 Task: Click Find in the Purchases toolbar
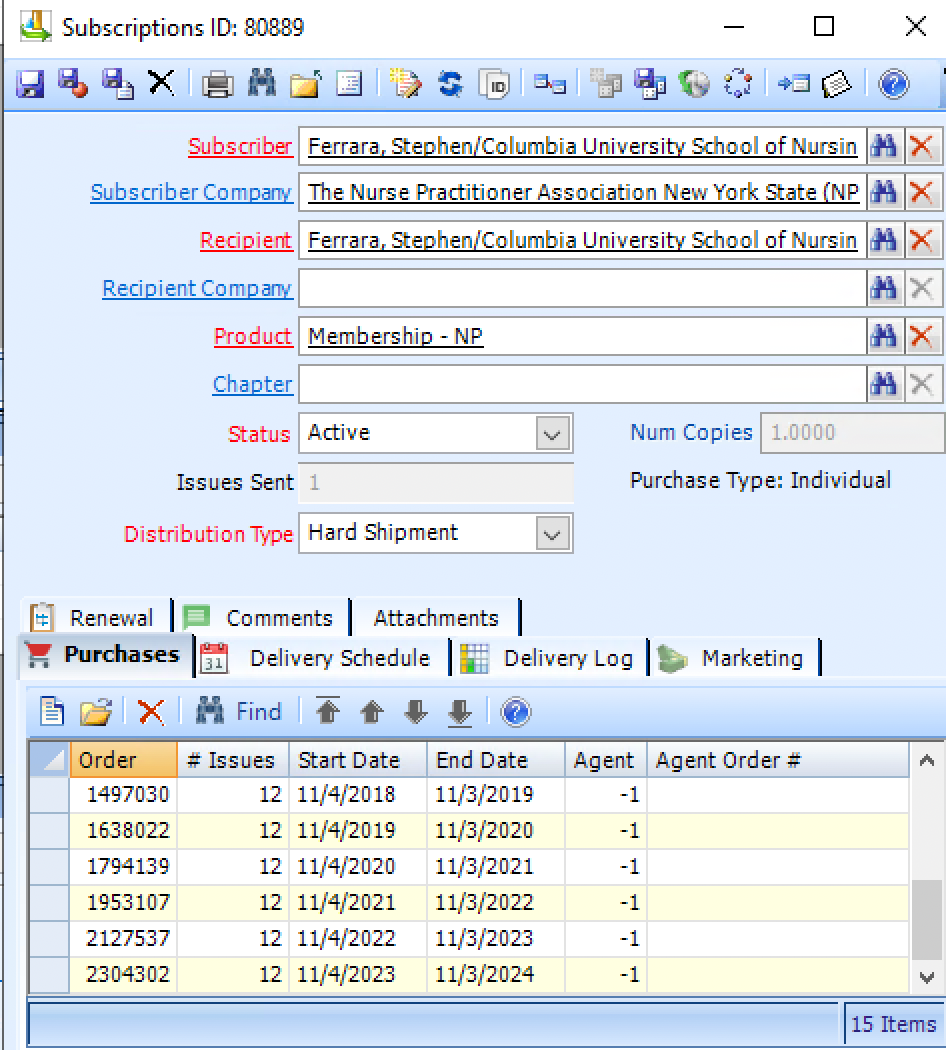(x=239, y=712)
